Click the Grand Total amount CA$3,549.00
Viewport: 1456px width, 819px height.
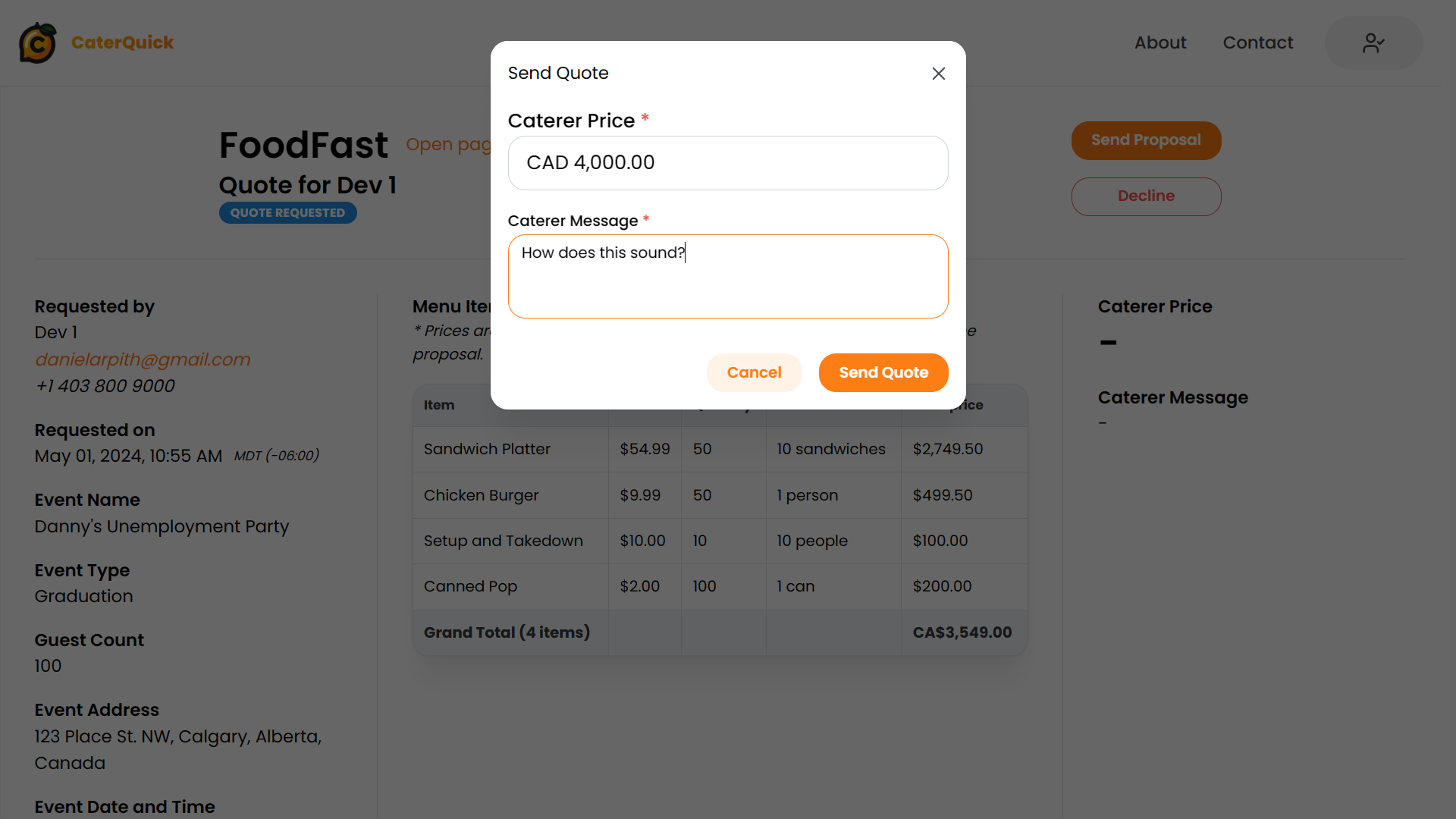point(962,632)
